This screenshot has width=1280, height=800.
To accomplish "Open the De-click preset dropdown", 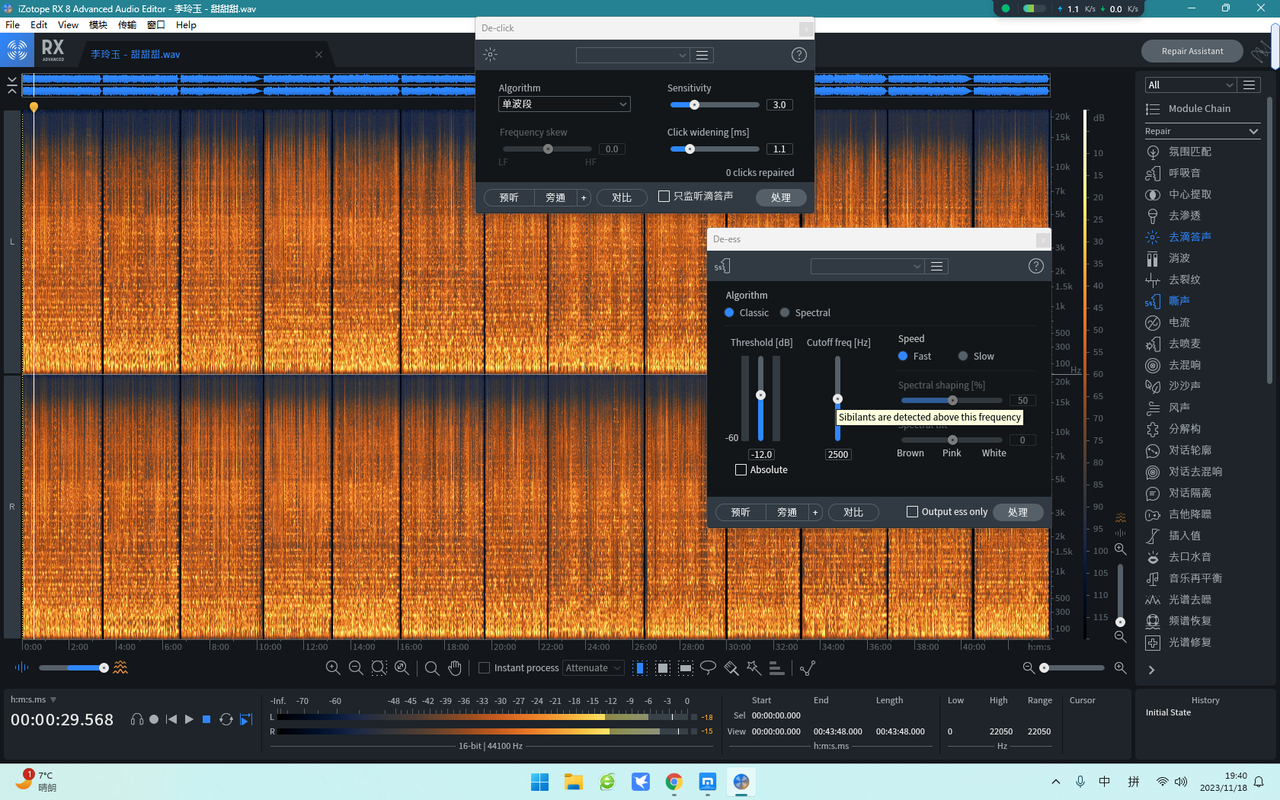I will pos(632,55).
